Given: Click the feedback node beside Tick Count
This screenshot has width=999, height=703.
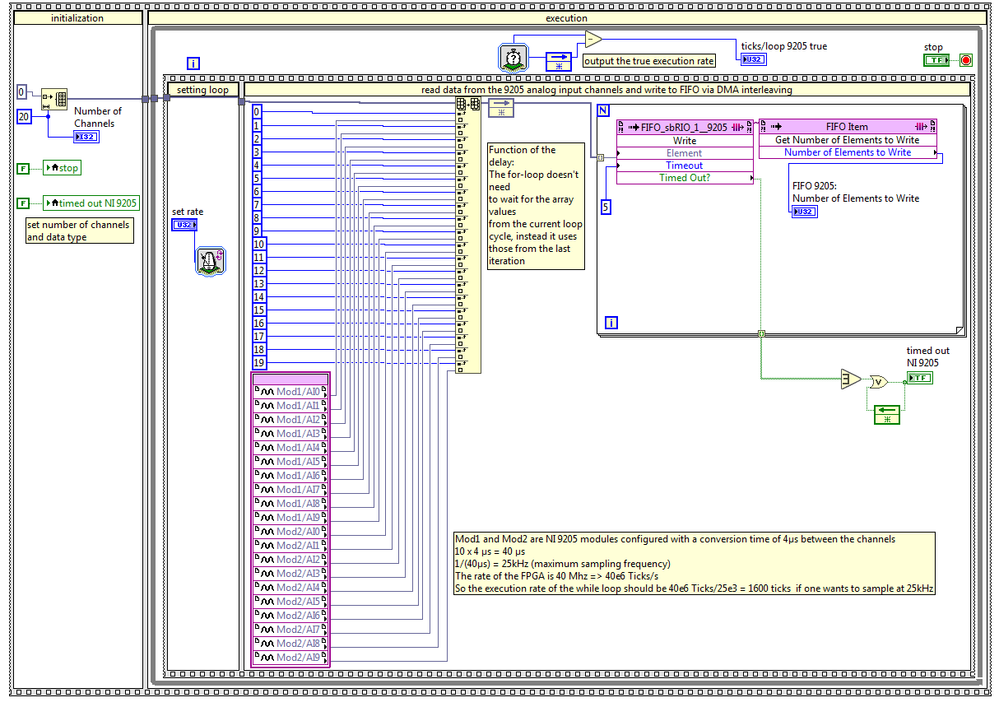Looking at the screenshot, I should 559,62.
